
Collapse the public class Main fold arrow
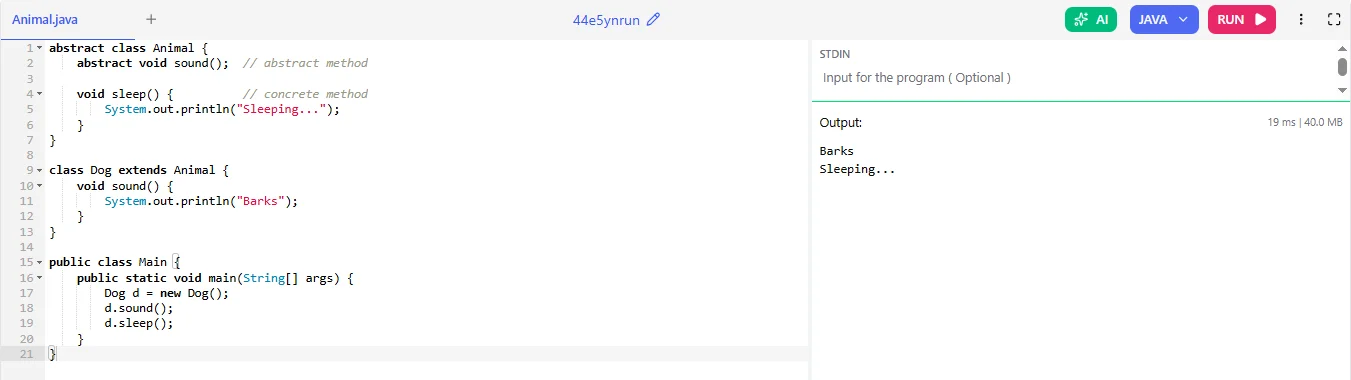[39, 263]
